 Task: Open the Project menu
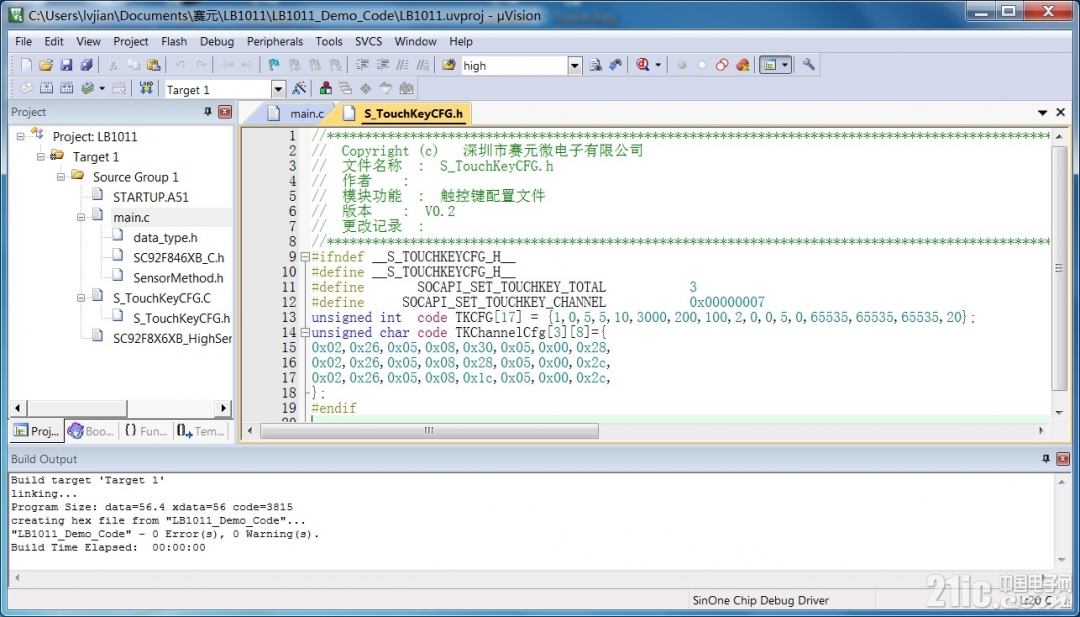[131, 41]
